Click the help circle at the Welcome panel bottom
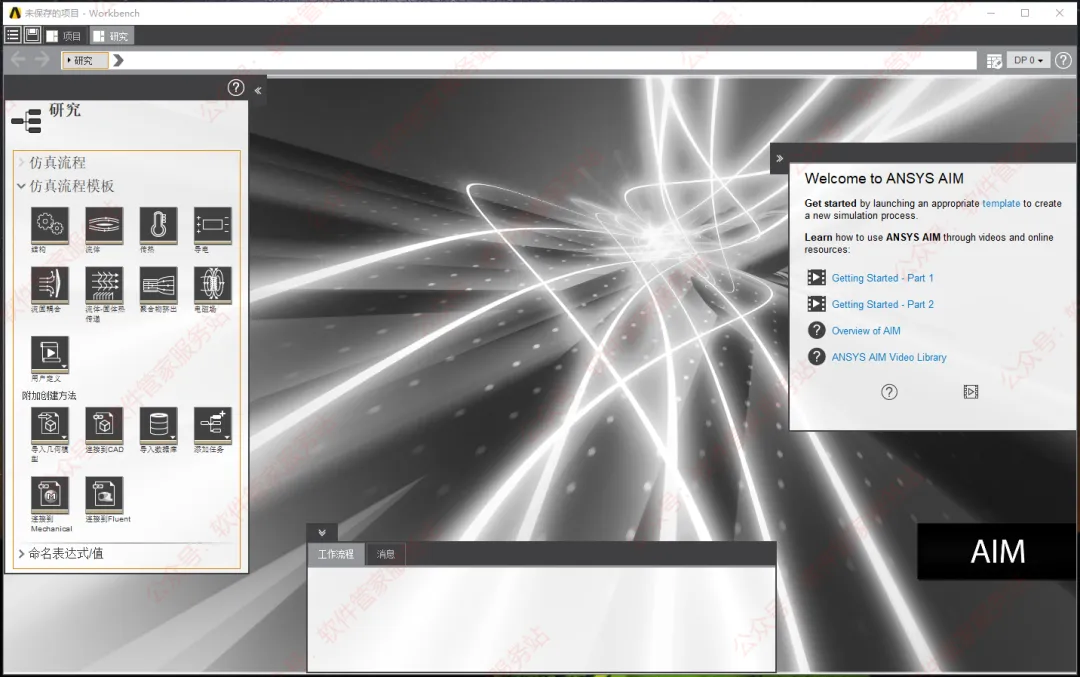 click(889, 392)
